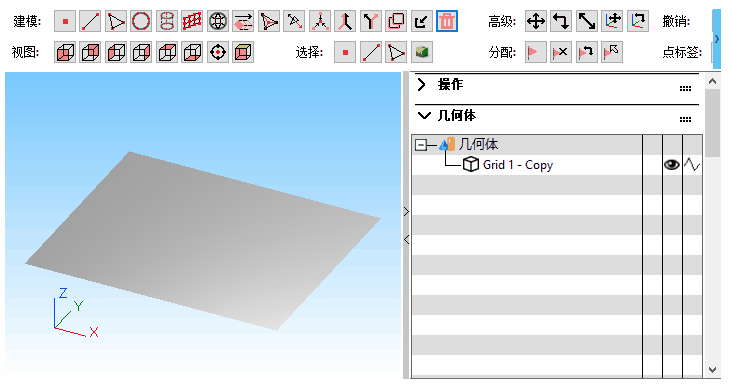Open the 几何体 panel options dots
Viewport: 732px width, 388px height.
pos(685,120)
